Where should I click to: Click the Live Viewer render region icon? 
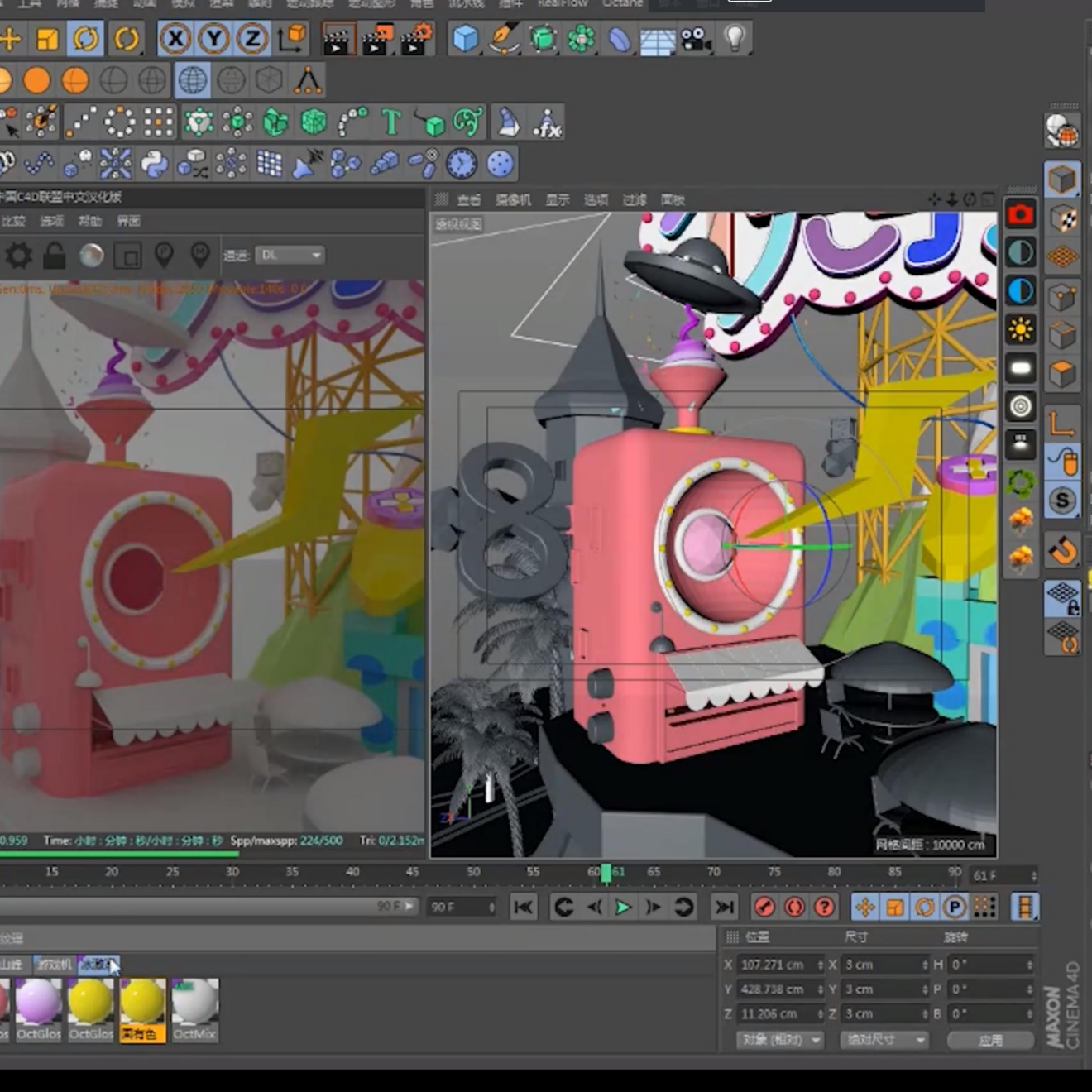coord(127,256)
